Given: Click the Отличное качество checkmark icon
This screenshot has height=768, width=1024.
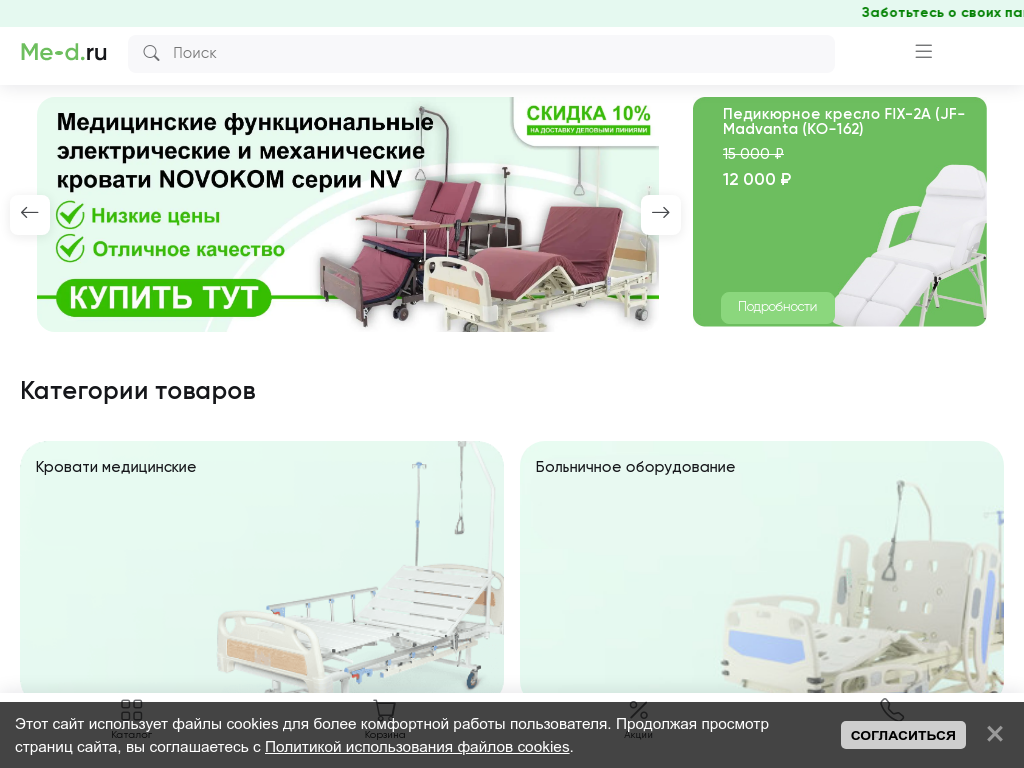Looking at the screenshot, I should pyautogui.click(x=70, y=248).
